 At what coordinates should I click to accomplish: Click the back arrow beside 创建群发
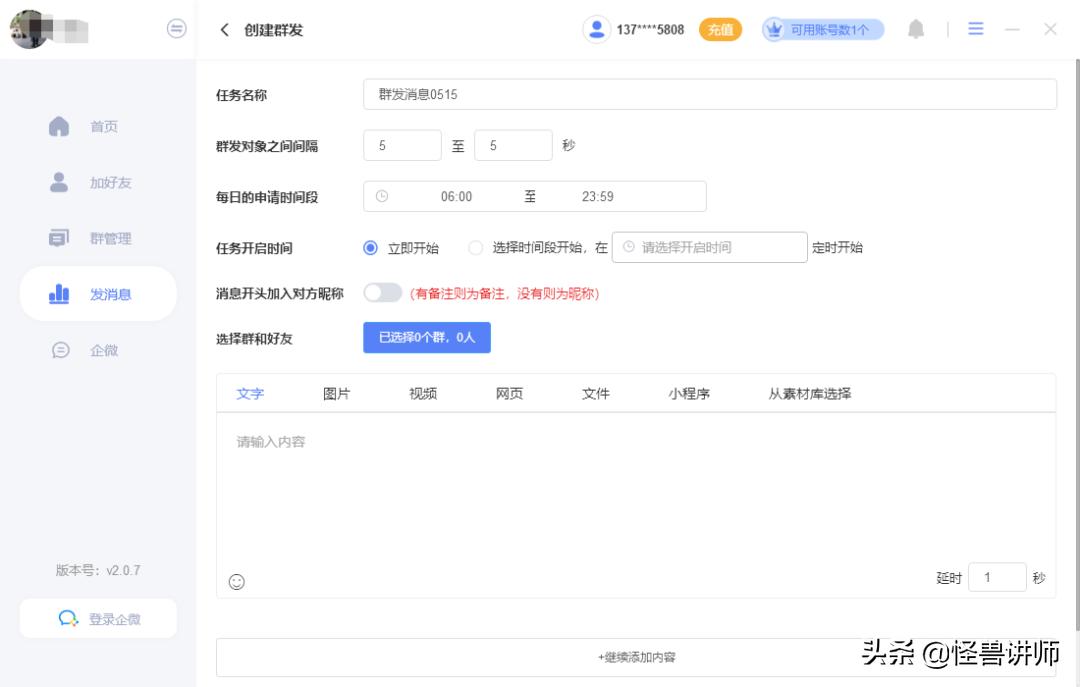pyautogui.click(x=224, y=30)
